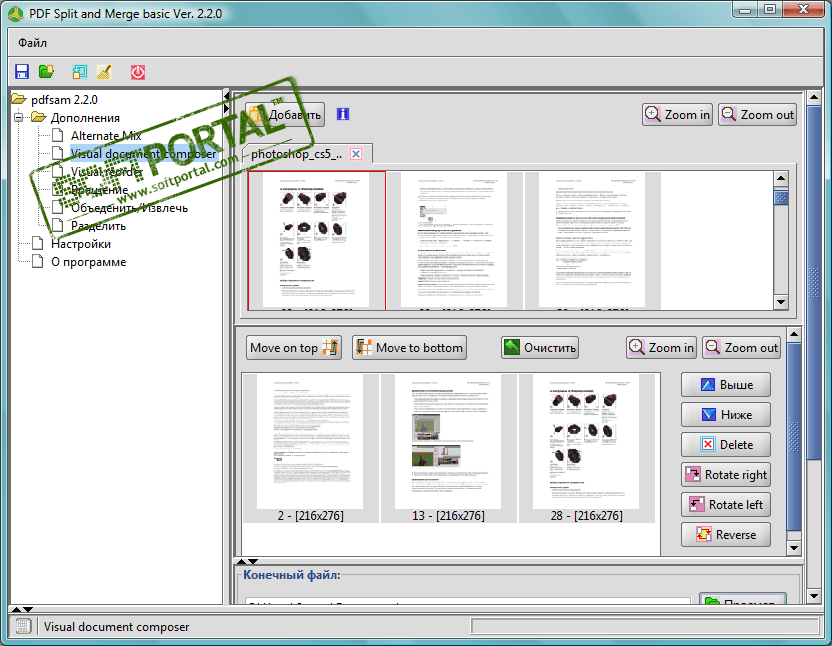Image resolution: width=832 pixels, height=646 pixels.
Task: Click the Move to bottom button
Action: click(409, 348)
